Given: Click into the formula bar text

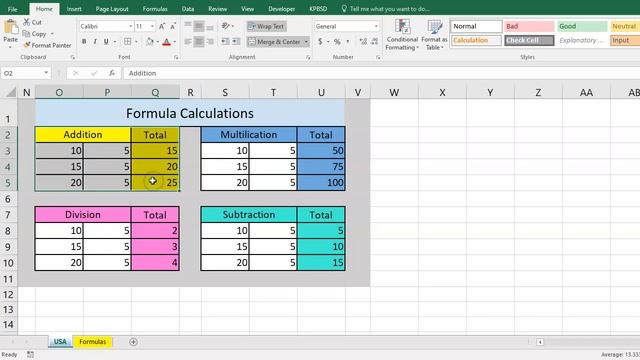Looking at the screenshot, I should click(x=142, y=73).
